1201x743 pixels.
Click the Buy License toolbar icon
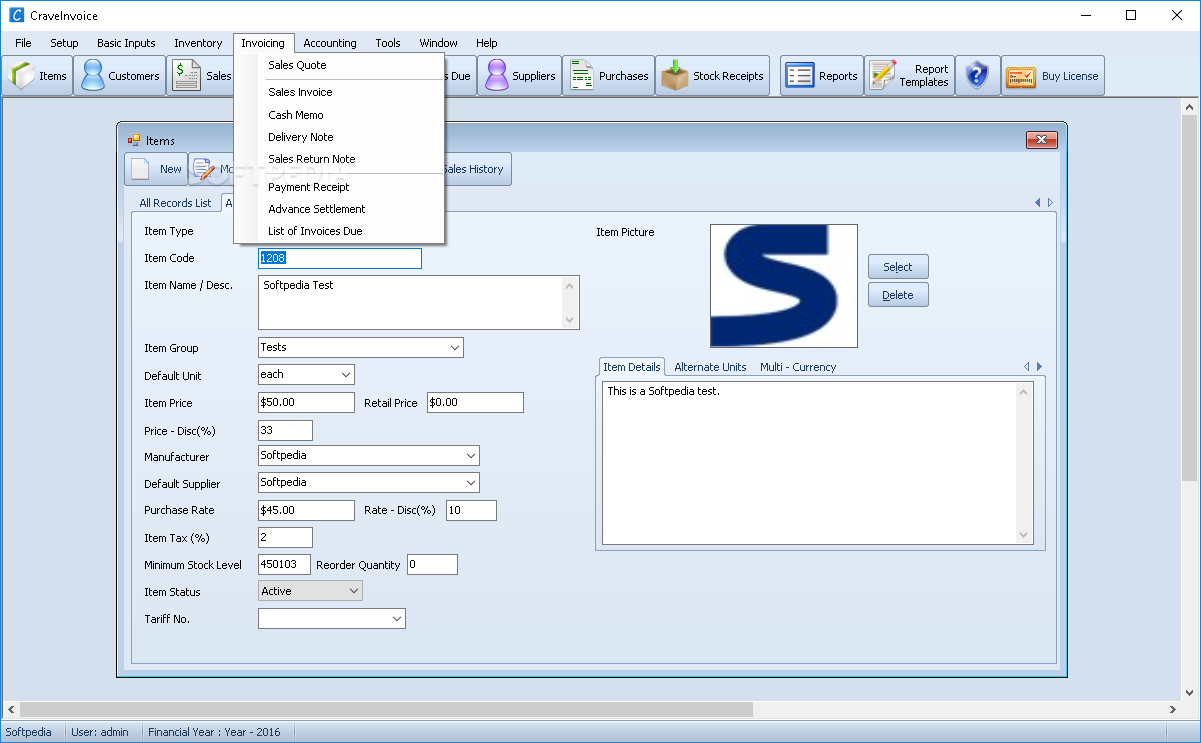click(1020, 76)
